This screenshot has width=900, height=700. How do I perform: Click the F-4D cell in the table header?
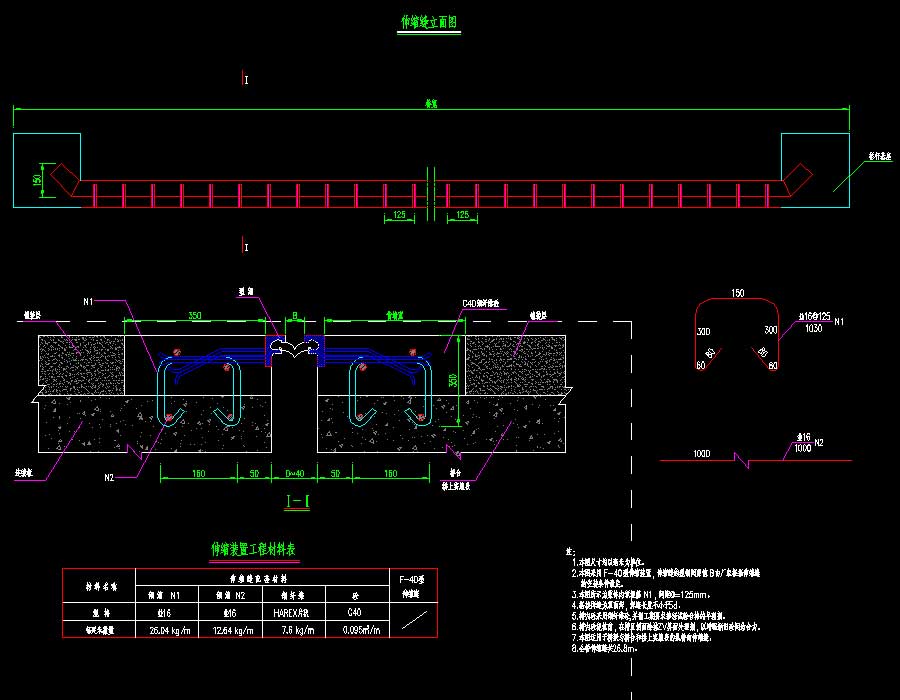coord(412,579)
